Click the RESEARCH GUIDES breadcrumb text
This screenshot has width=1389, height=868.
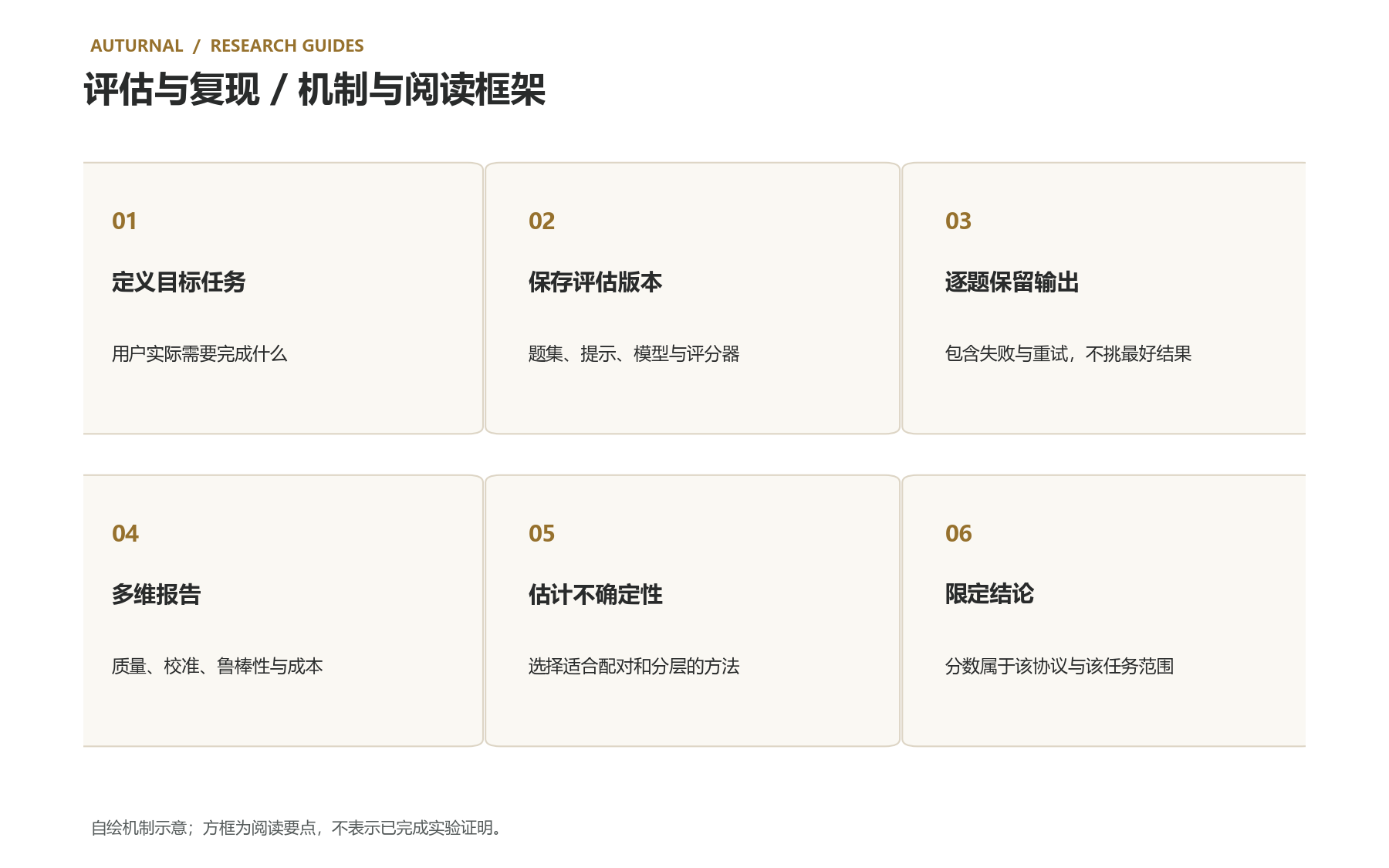coord(287,46)
